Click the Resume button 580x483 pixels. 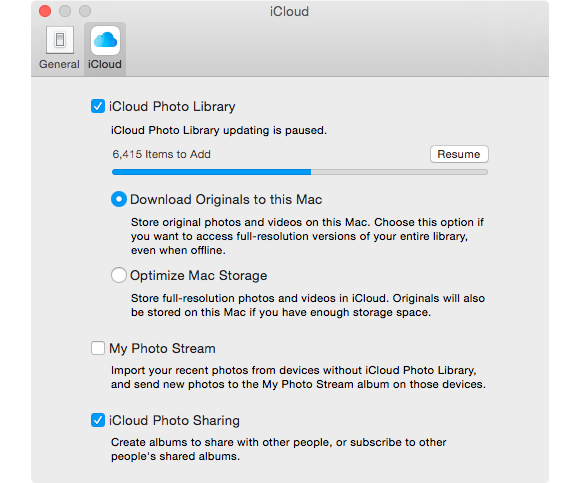[459, 154]
